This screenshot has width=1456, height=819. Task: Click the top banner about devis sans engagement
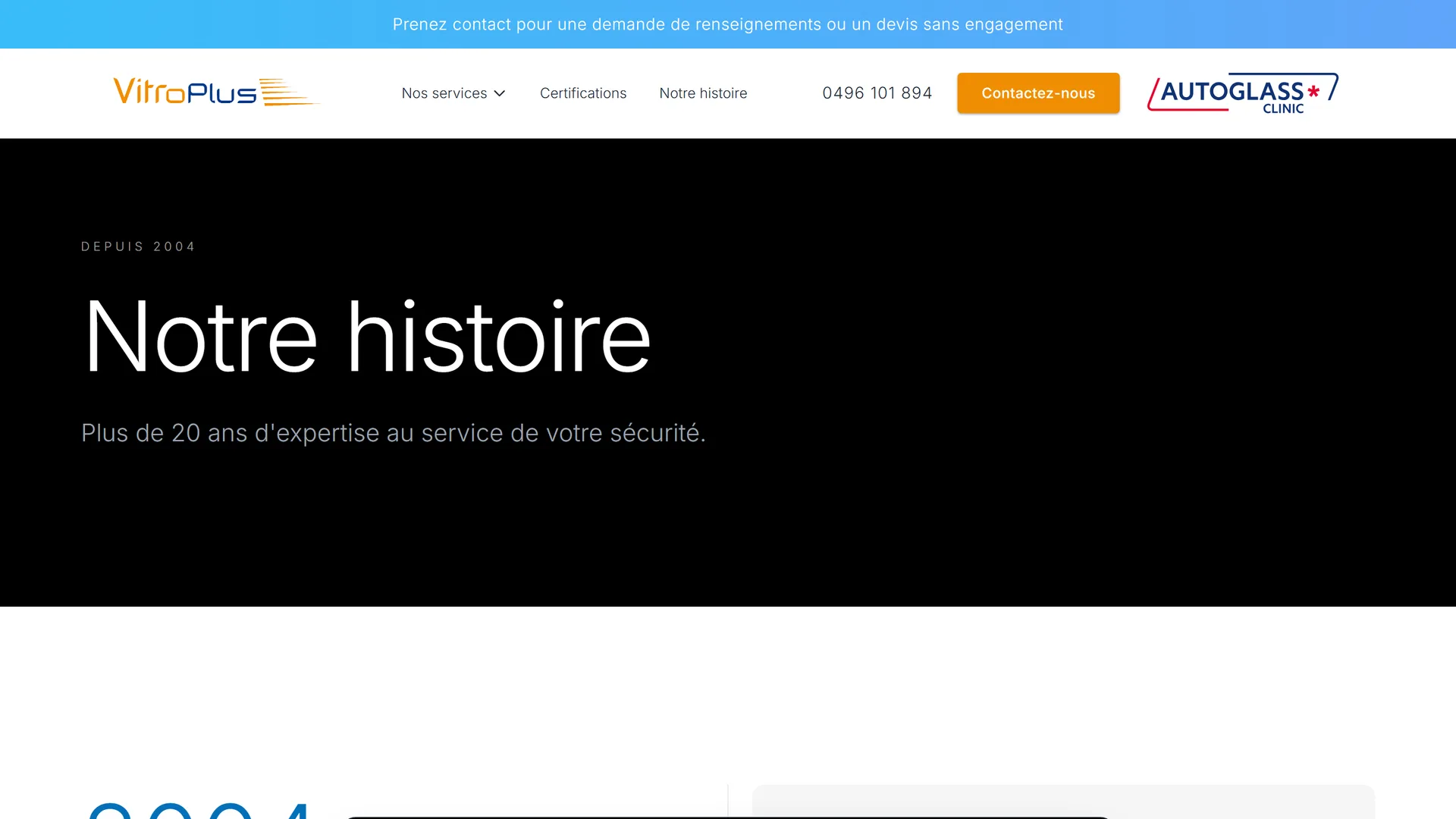(x=728, y=24)
